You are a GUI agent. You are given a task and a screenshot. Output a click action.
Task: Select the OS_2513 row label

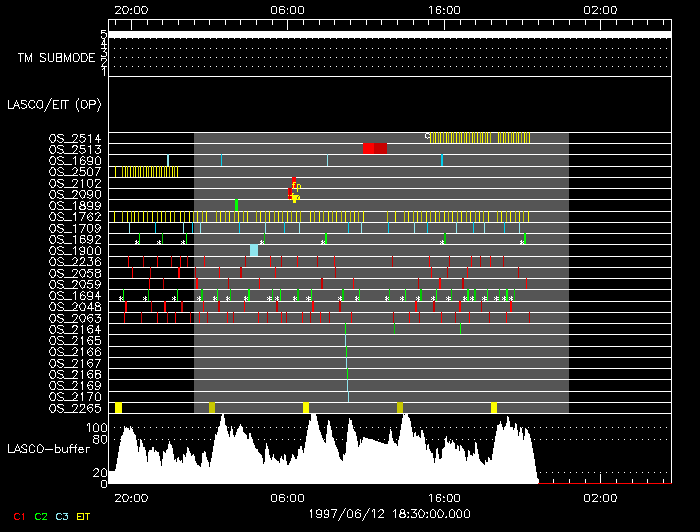tap(75, 150)
